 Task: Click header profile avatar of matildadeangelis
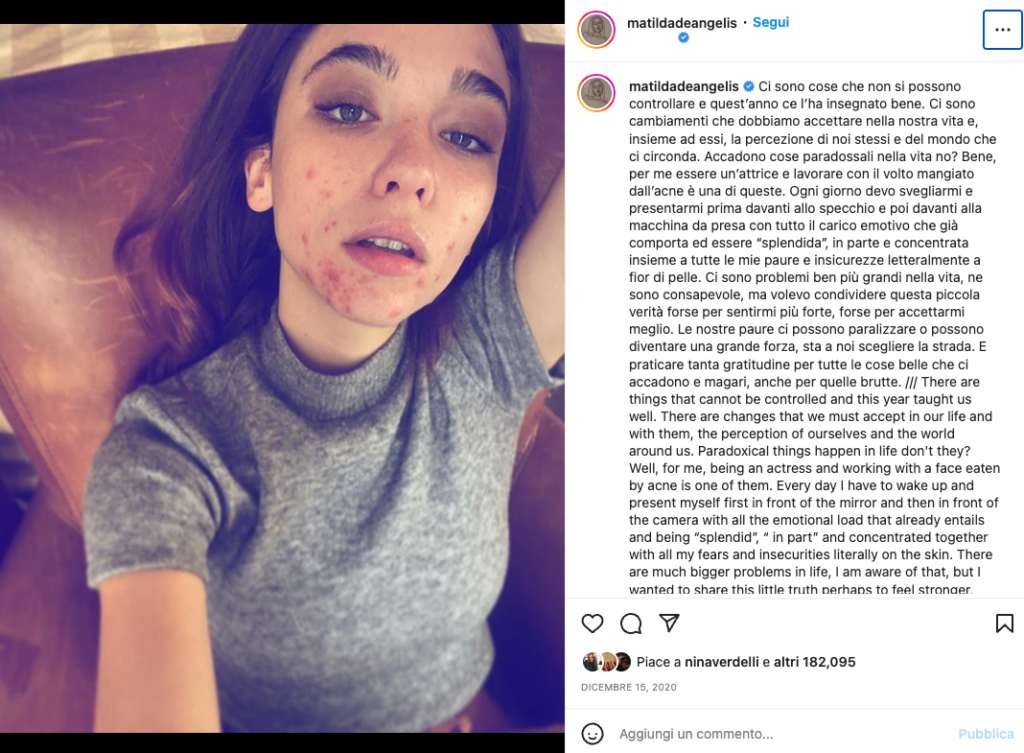(596, 29)
